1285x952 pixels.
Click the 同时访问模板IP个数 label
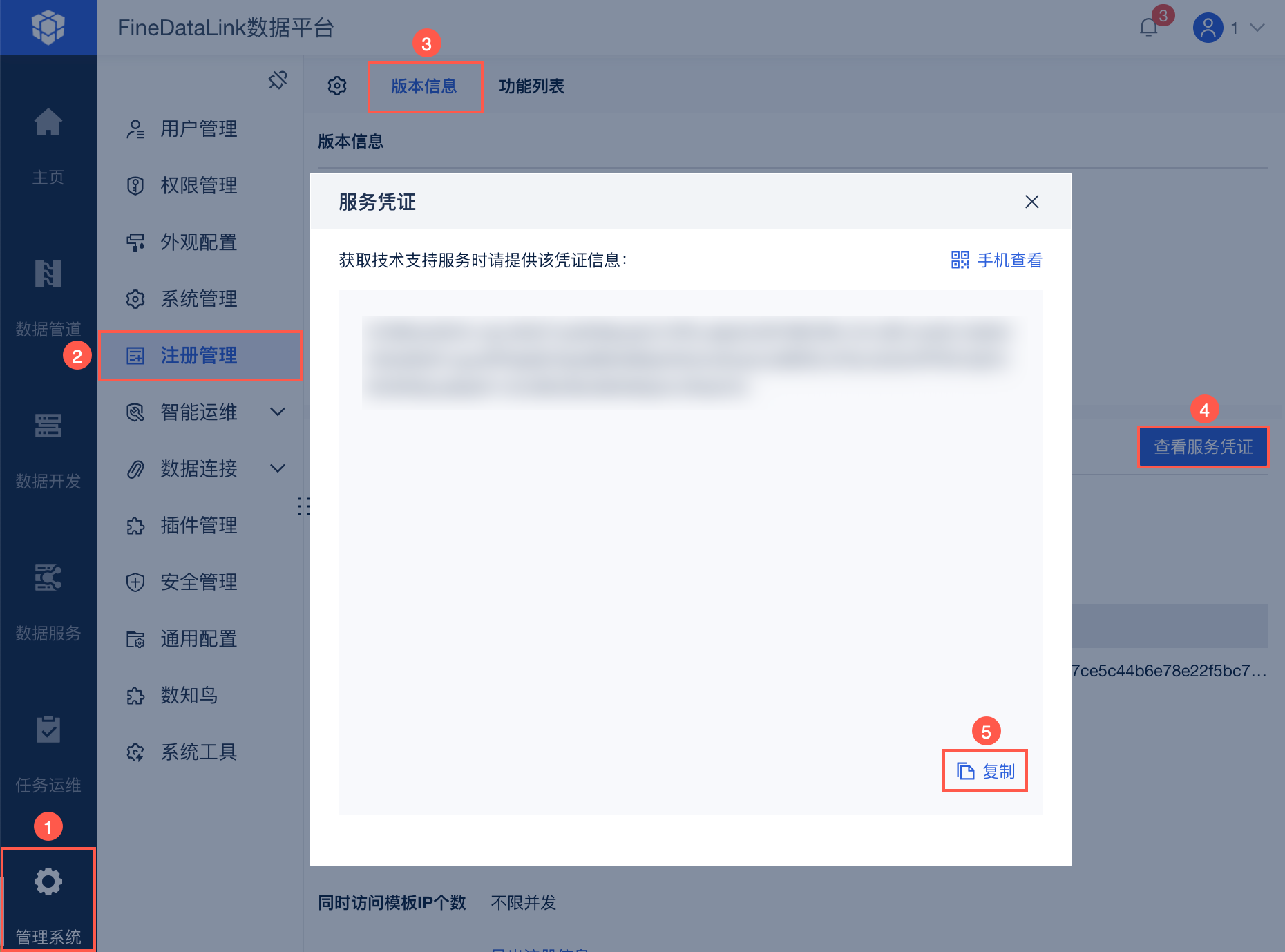pos(392,903)
